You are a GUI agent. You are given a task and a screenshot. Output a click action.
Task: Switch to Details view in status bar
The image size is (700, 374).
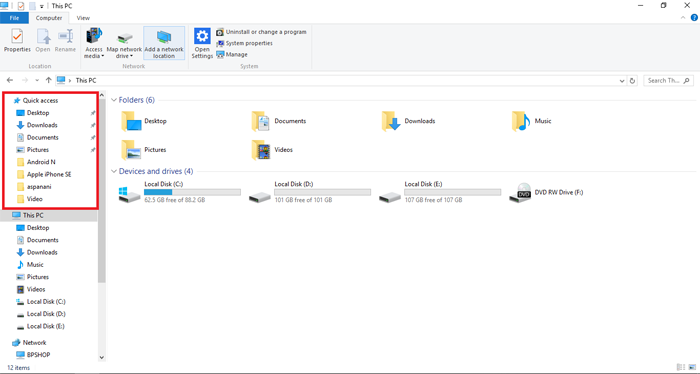coord(680,367)
